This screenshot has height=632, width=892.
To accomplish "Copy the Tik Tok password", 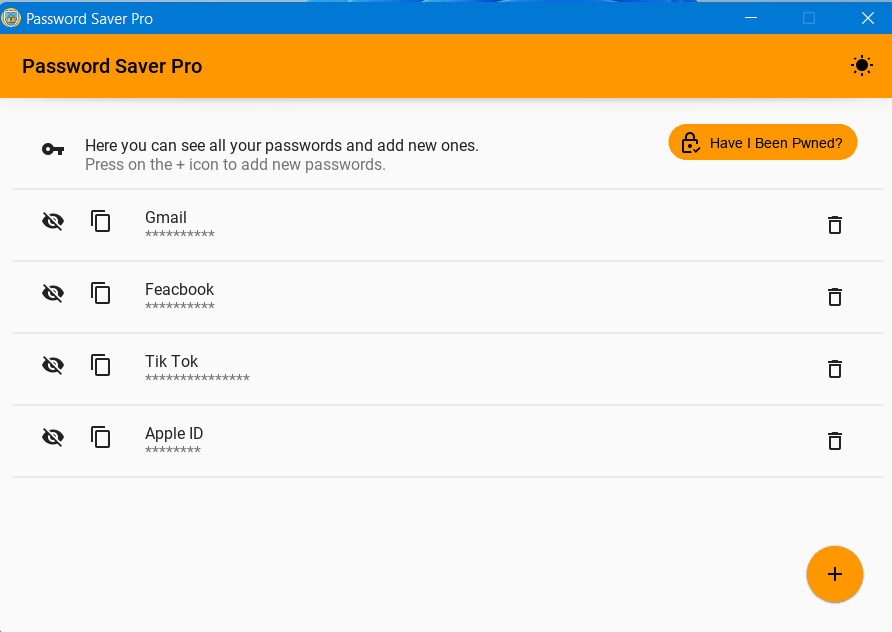I will [x=101, y=365].
